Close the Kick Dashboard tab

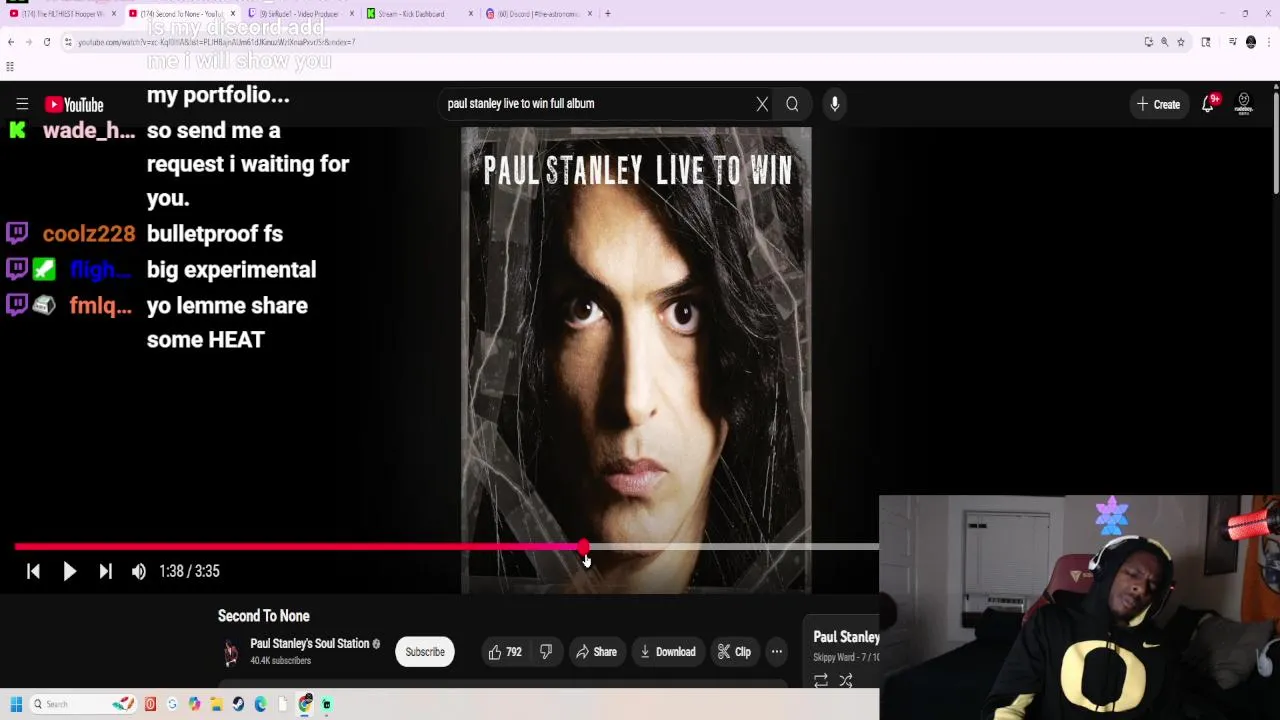[471, 14]
